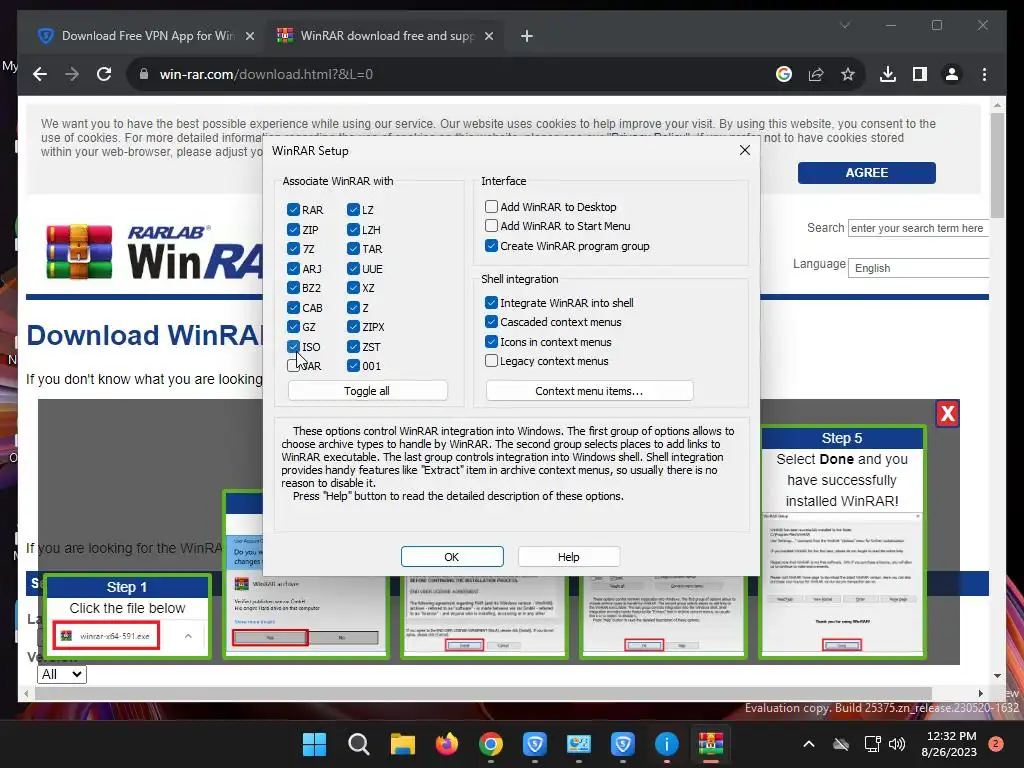This screenshot has width=1024, height=768.
Task: Click OK in WinRAR Setup
Action: (452, 556)
